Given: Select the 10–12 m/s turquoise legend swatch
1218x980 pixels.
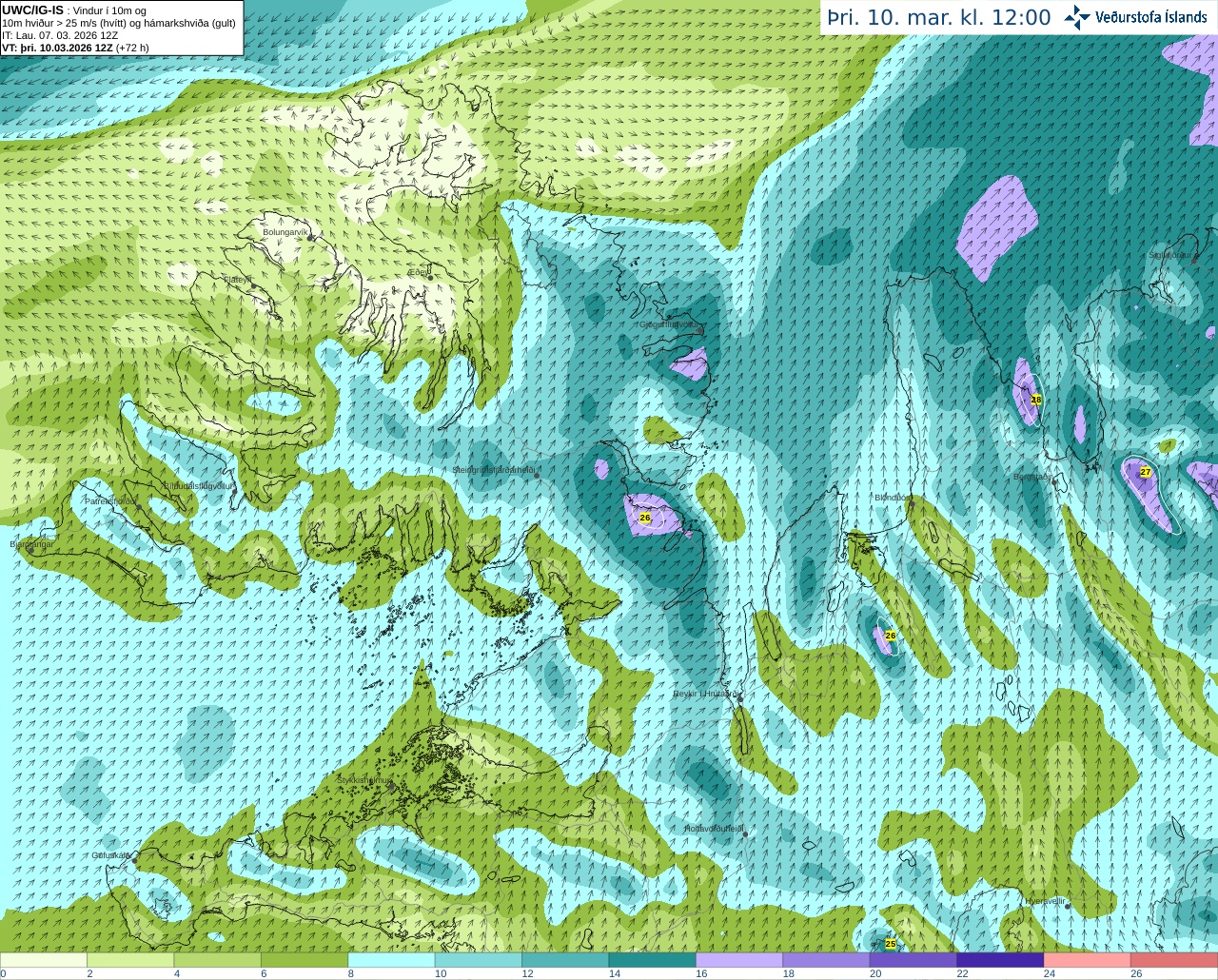Looking at the screenshot, I should pos(479,960).
